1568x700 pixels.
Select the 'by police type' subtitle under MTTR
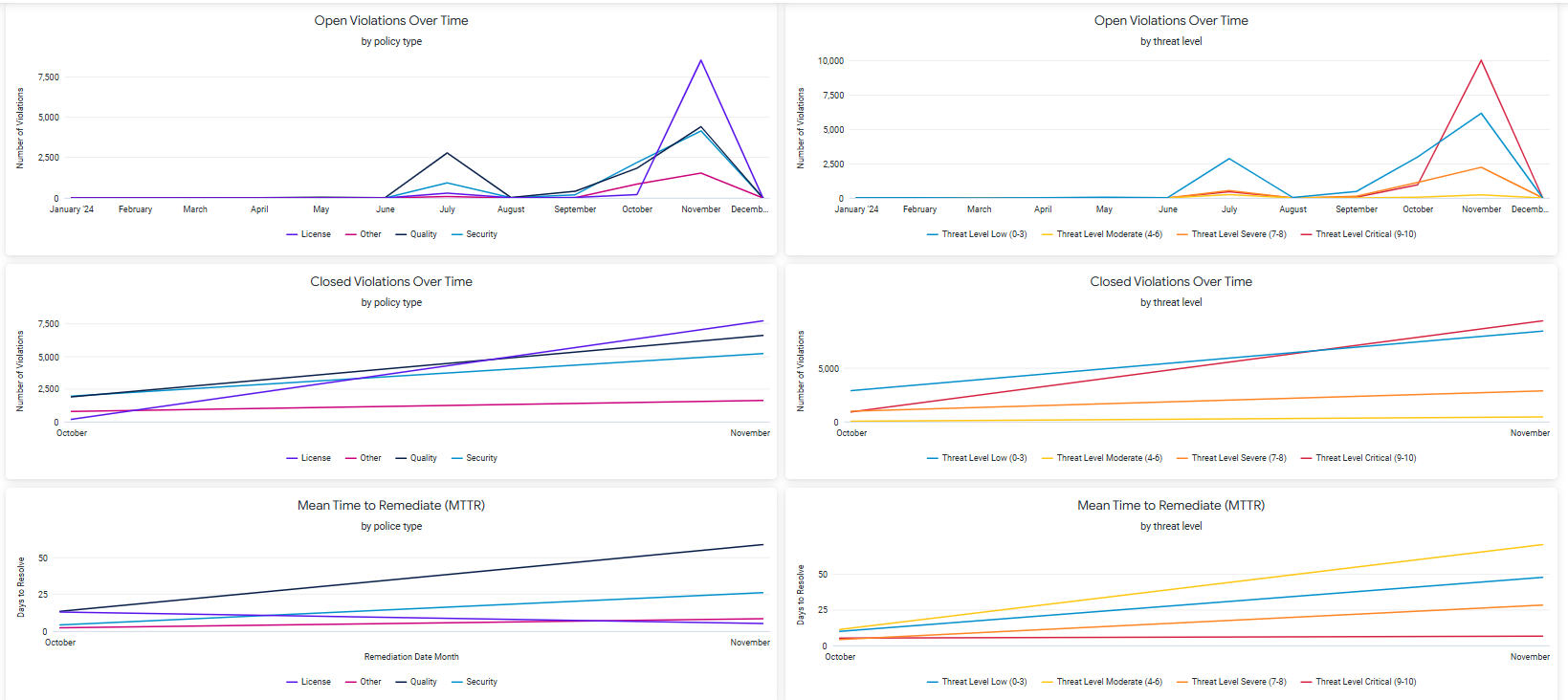[391, 526]
